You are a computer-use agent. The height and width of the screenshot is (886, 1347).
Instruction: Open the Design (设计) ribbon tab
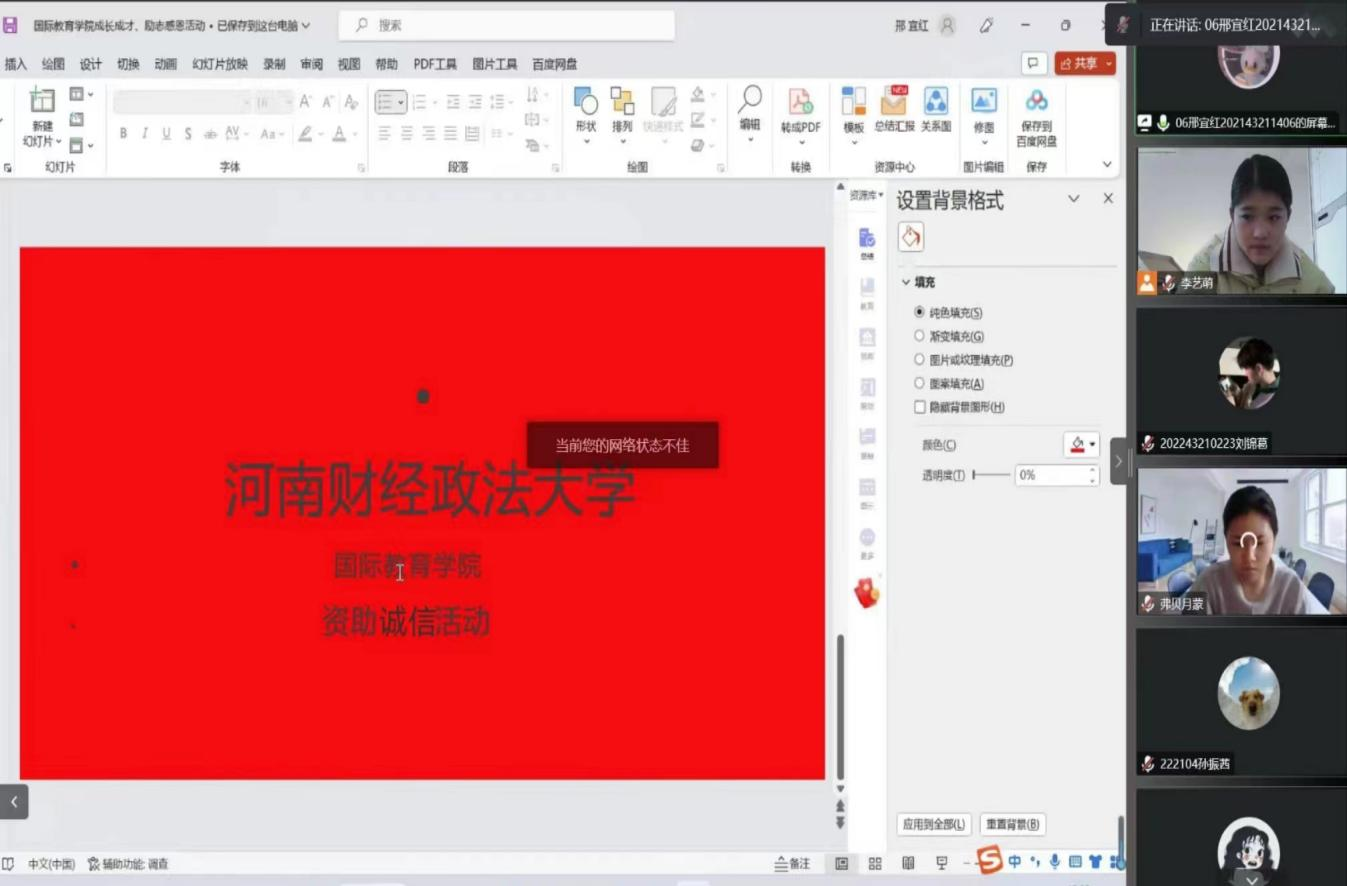[91, 64]
